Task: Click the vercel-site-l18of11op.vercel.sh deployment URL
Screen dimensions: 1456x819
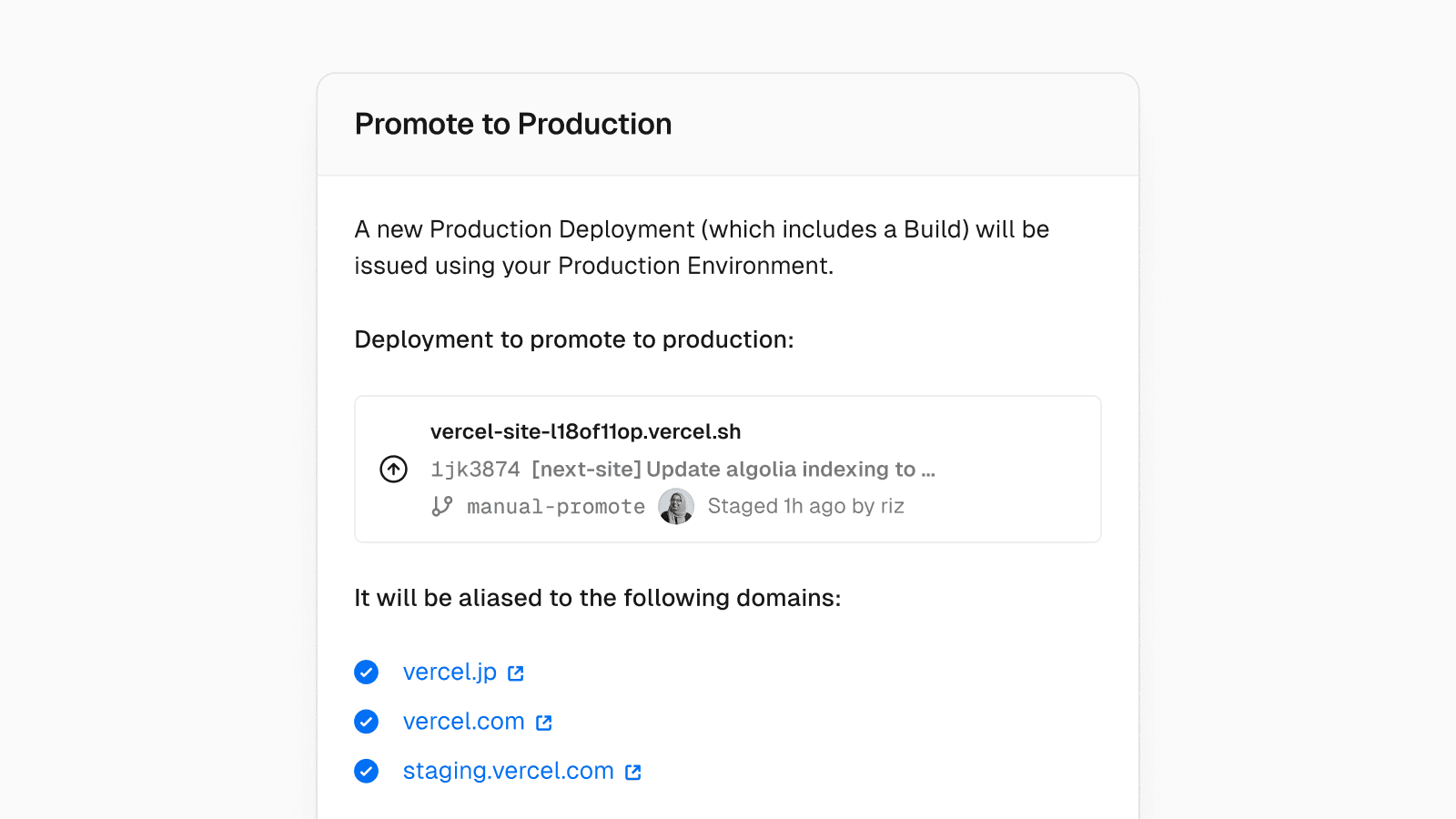Action: click(585, 431)
